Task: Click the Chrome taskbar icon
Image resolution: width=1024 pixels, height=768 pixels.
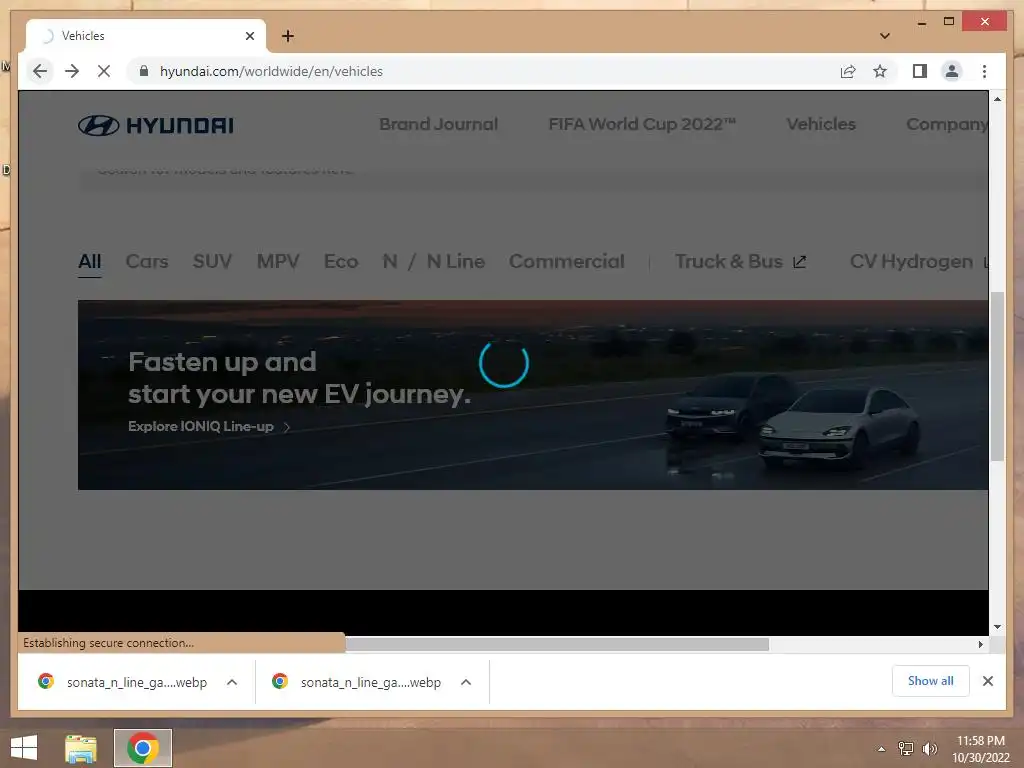Action: (143, 748)
